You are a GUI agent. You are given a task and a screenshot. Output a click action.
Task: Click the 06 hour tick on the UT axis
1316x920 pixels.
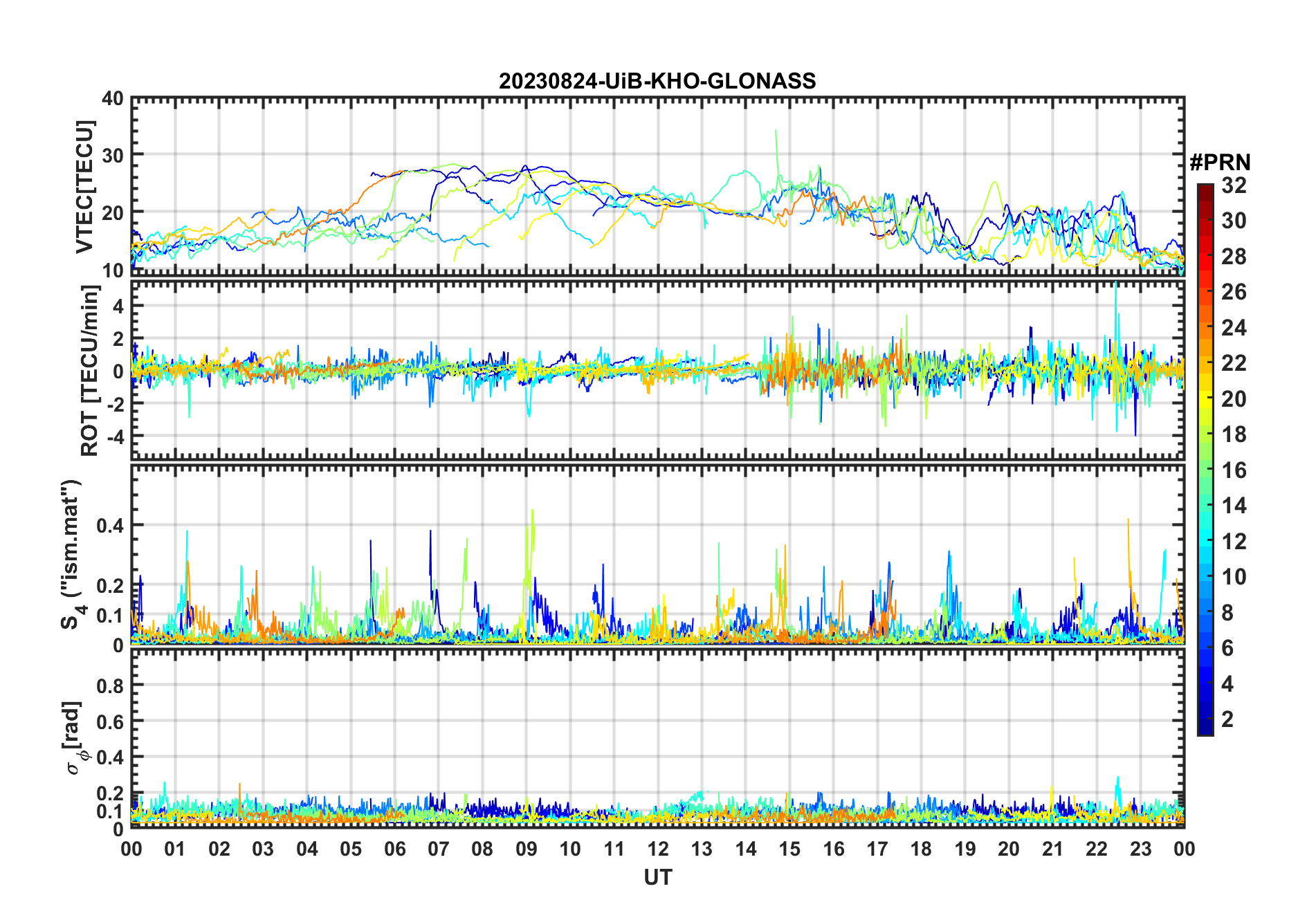(x=394, y=849)
